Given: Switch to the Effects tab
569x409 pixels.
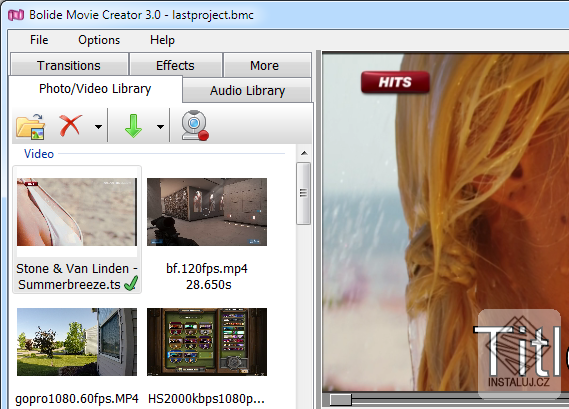Looking at the screenshot, I should (176, 65).
